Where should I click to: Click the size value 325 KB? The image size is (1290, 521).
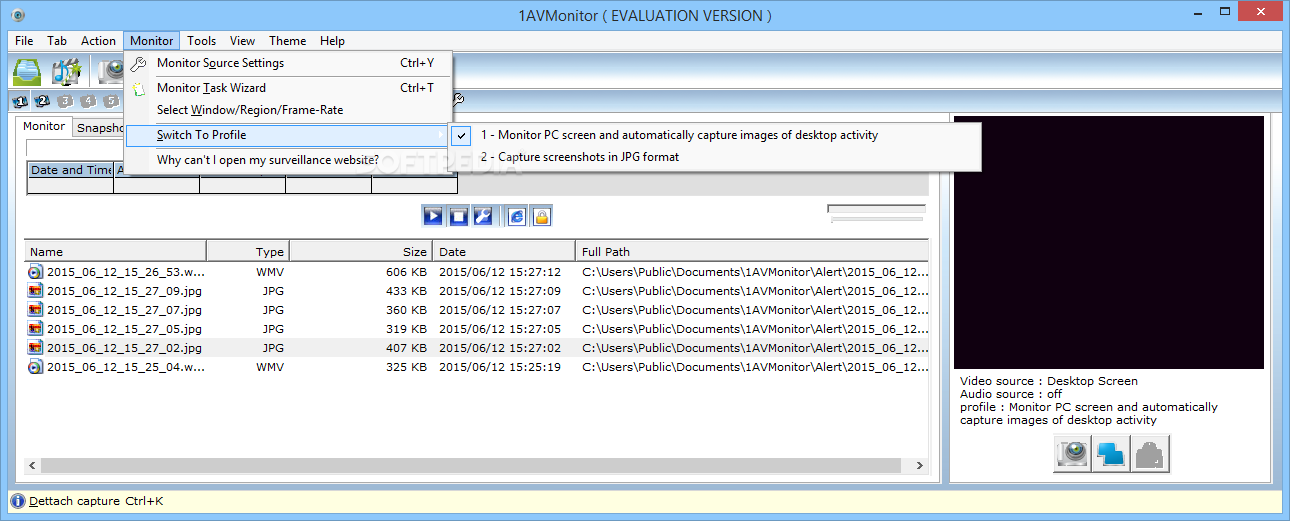point(405,367)
